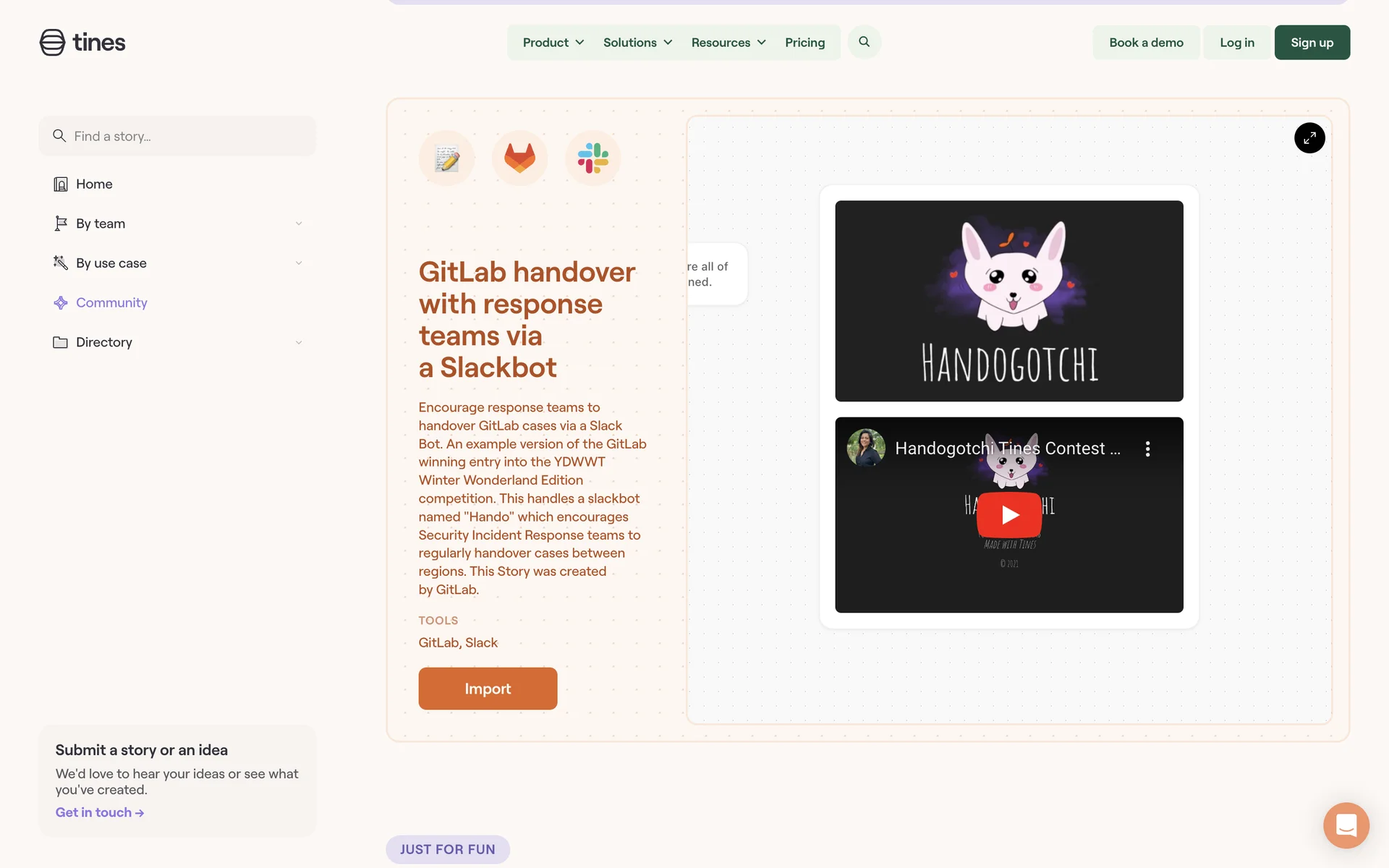Expand the By team section
Image resolution: width=1389 pixels, height=868 pixels.
pos(177,224)
